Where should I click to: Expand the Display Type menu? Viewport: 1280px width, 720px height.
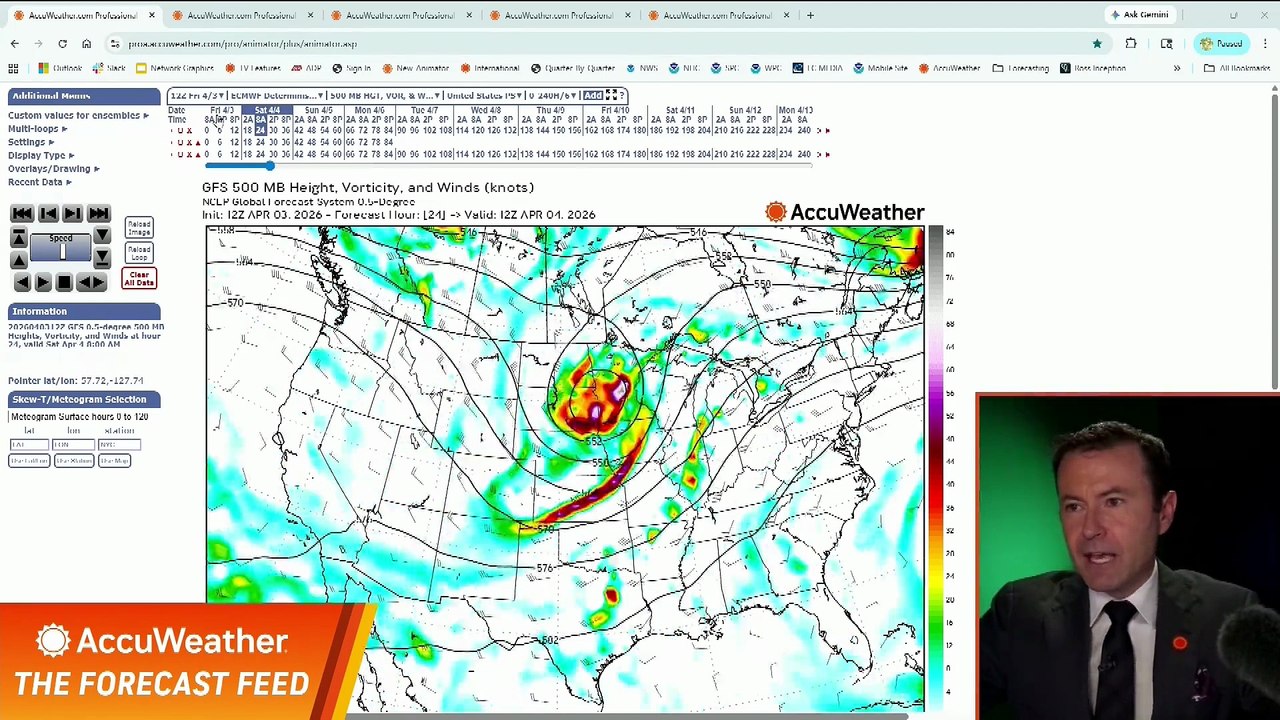tap(41, 155)
